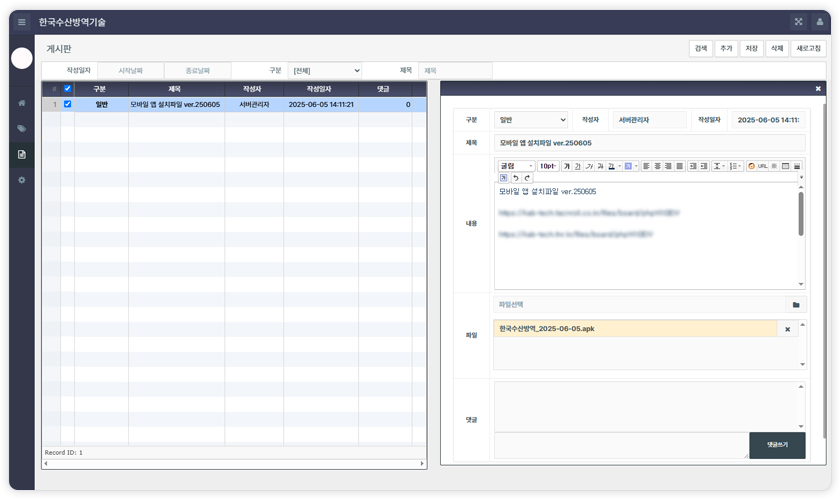The width and height of the screenshot is (840, 500).
Task: Align editor text to the right
Action: tap(668, 166)
